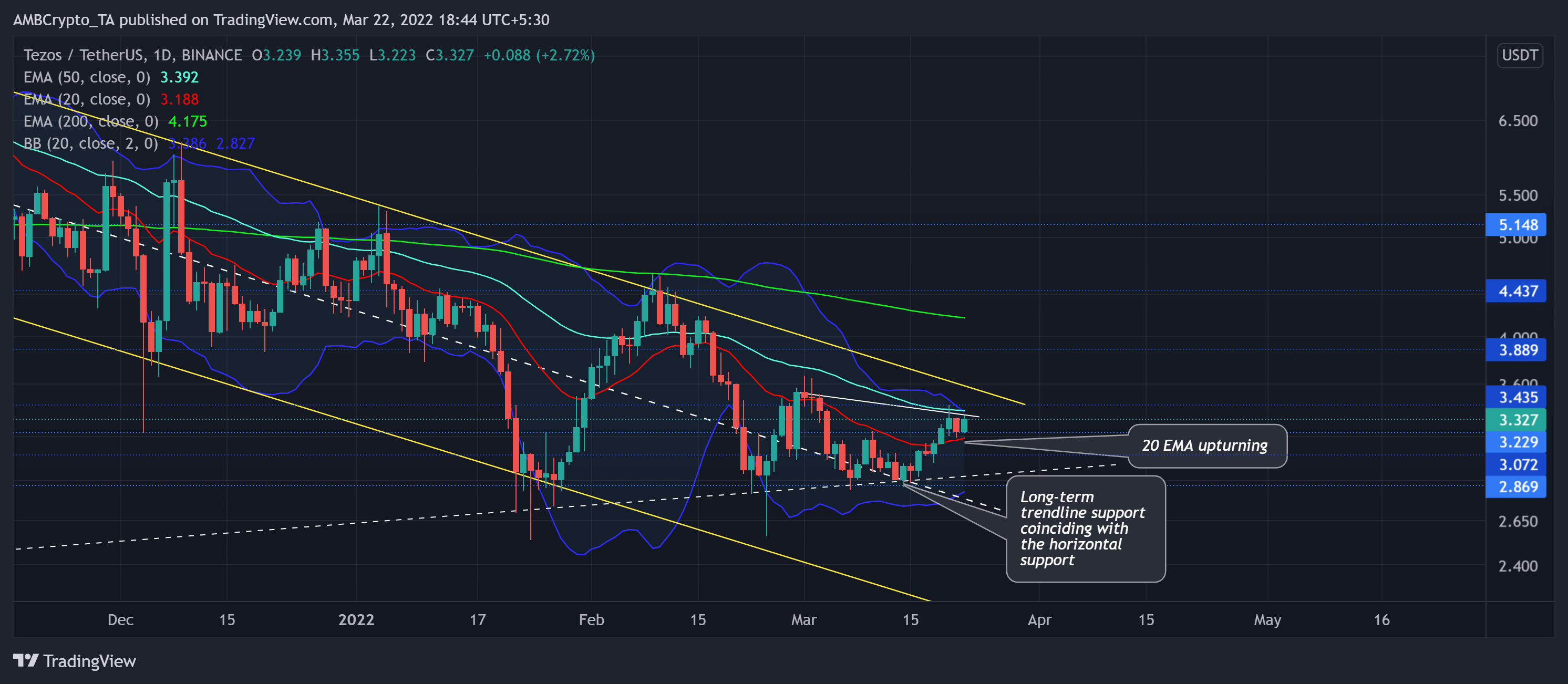Click the 2.400 price axis value
The height and width of the screenshot is (684, 1568).
point(1518,566)
